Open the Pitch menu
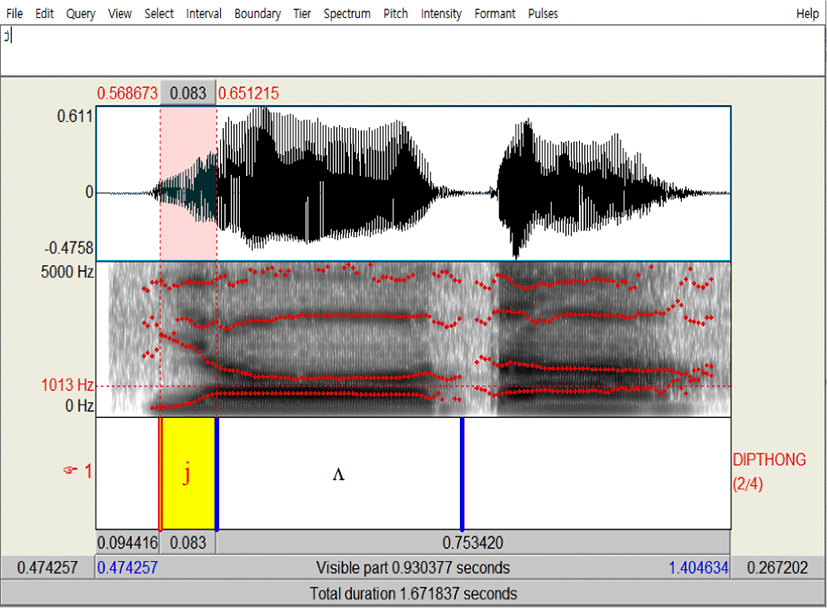Screen dimensions: 827x608 coord(396,13)
